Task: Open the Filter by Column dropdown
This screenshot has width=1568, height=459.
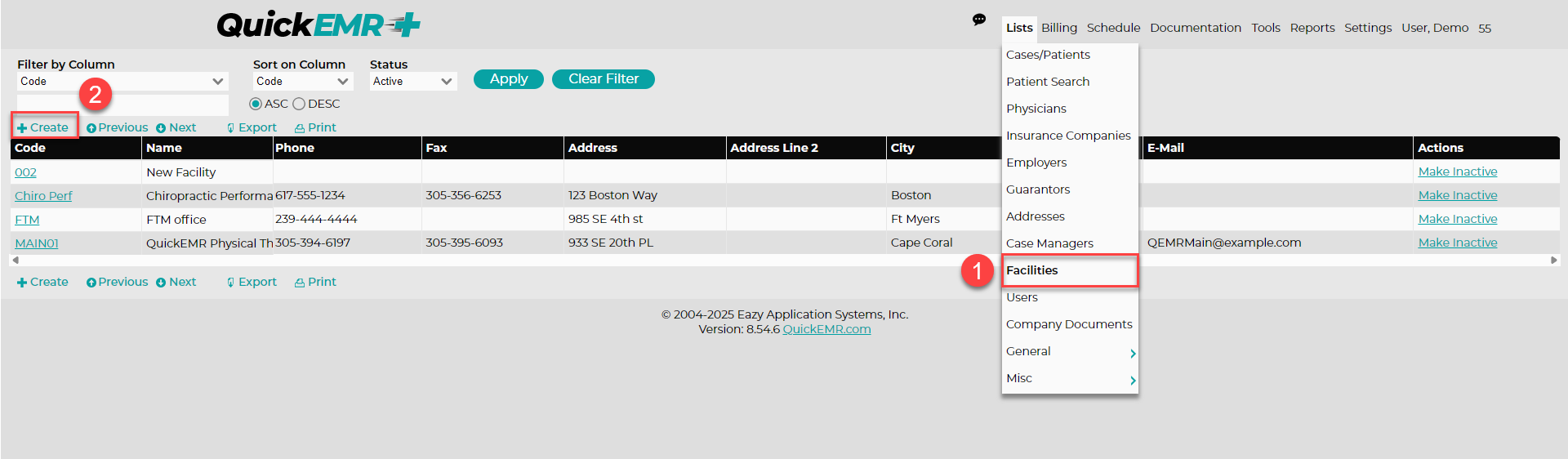Action: [x=122, y=81]
